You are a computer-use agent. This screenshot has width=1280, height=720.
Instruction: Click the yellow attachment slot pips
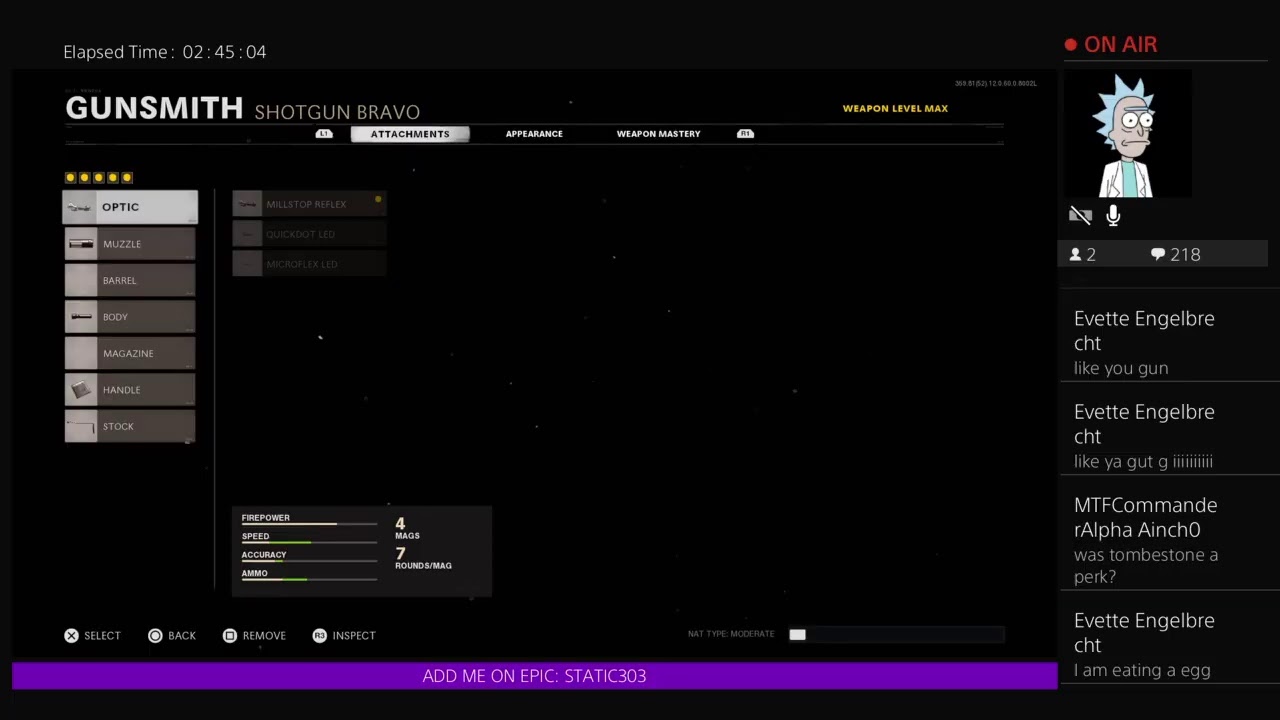(98, 177)
